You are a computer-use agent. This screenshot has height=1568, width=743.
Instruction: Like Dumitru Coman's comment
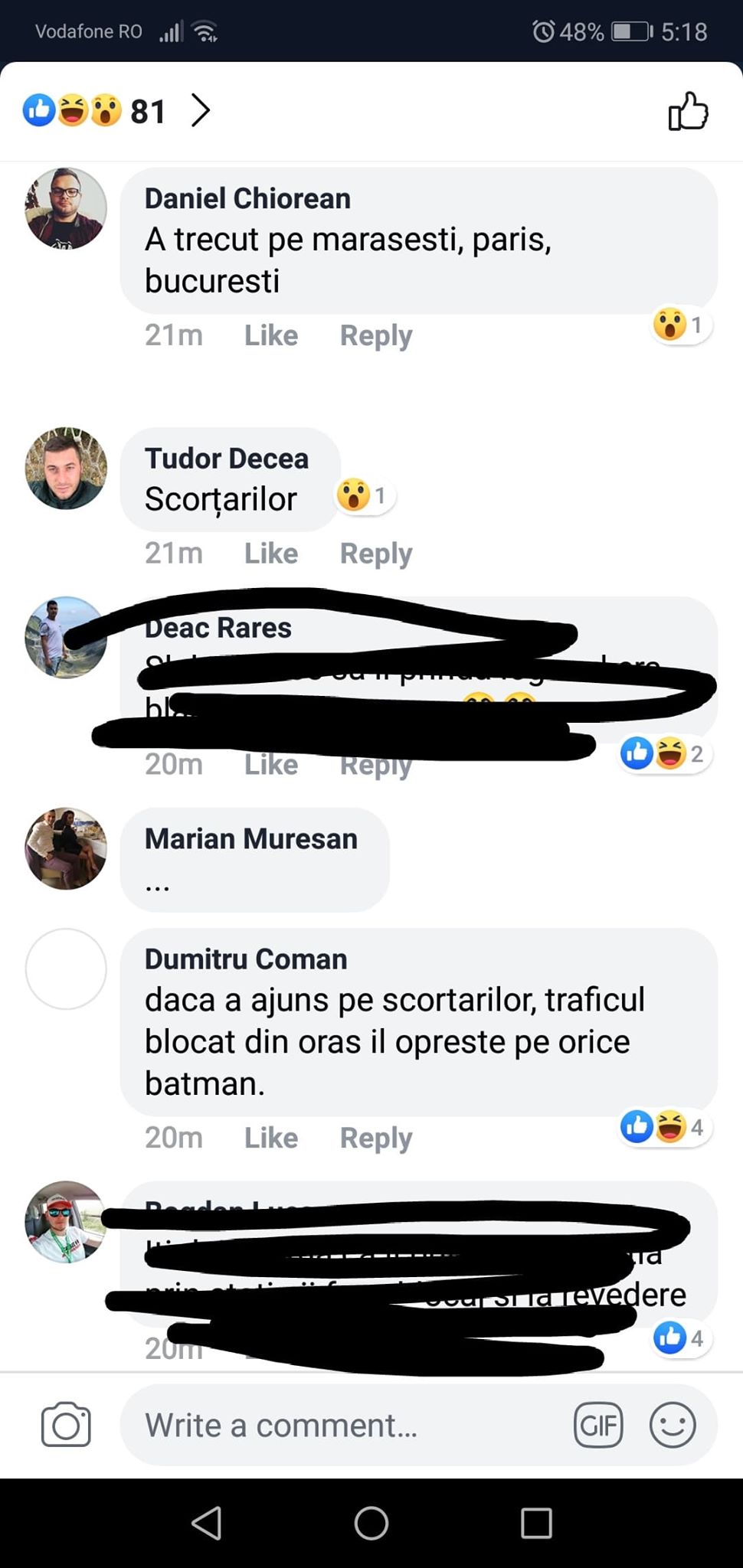[x=270, y=1138]
